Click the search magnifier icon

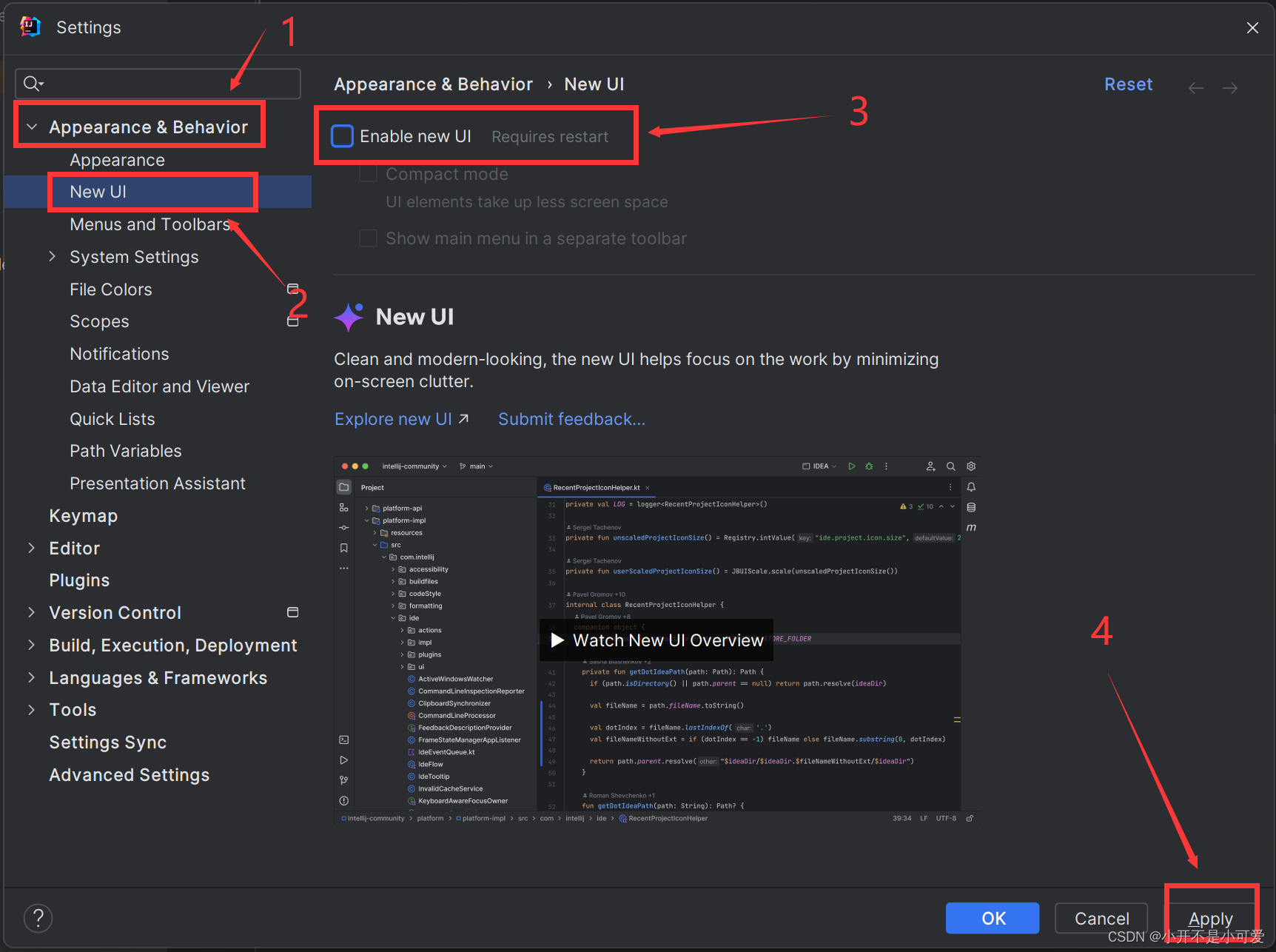(33, 84)
